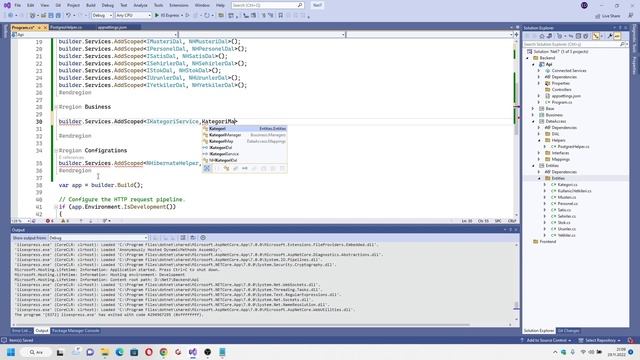Click Solution Explorer switch views icon
Image resolution: width=640 pixels, height=360 pixels.
549,36
